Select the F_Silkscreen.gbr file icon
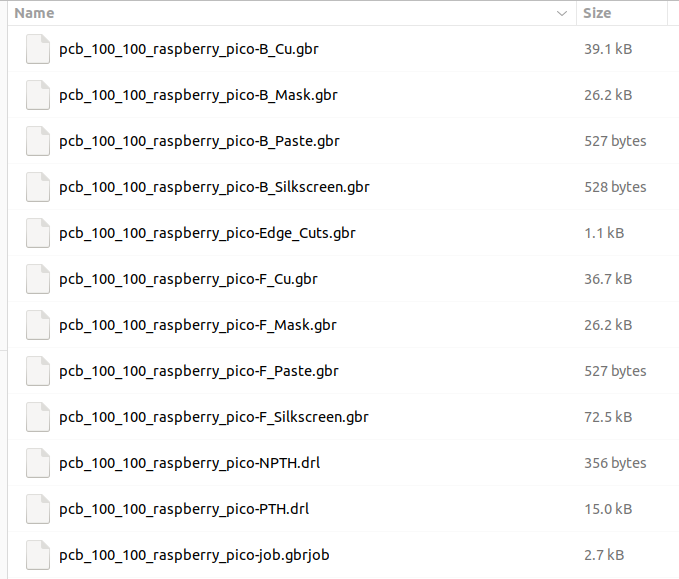The width and height of the screenshot is (679, 579). [x=38, y=417]
